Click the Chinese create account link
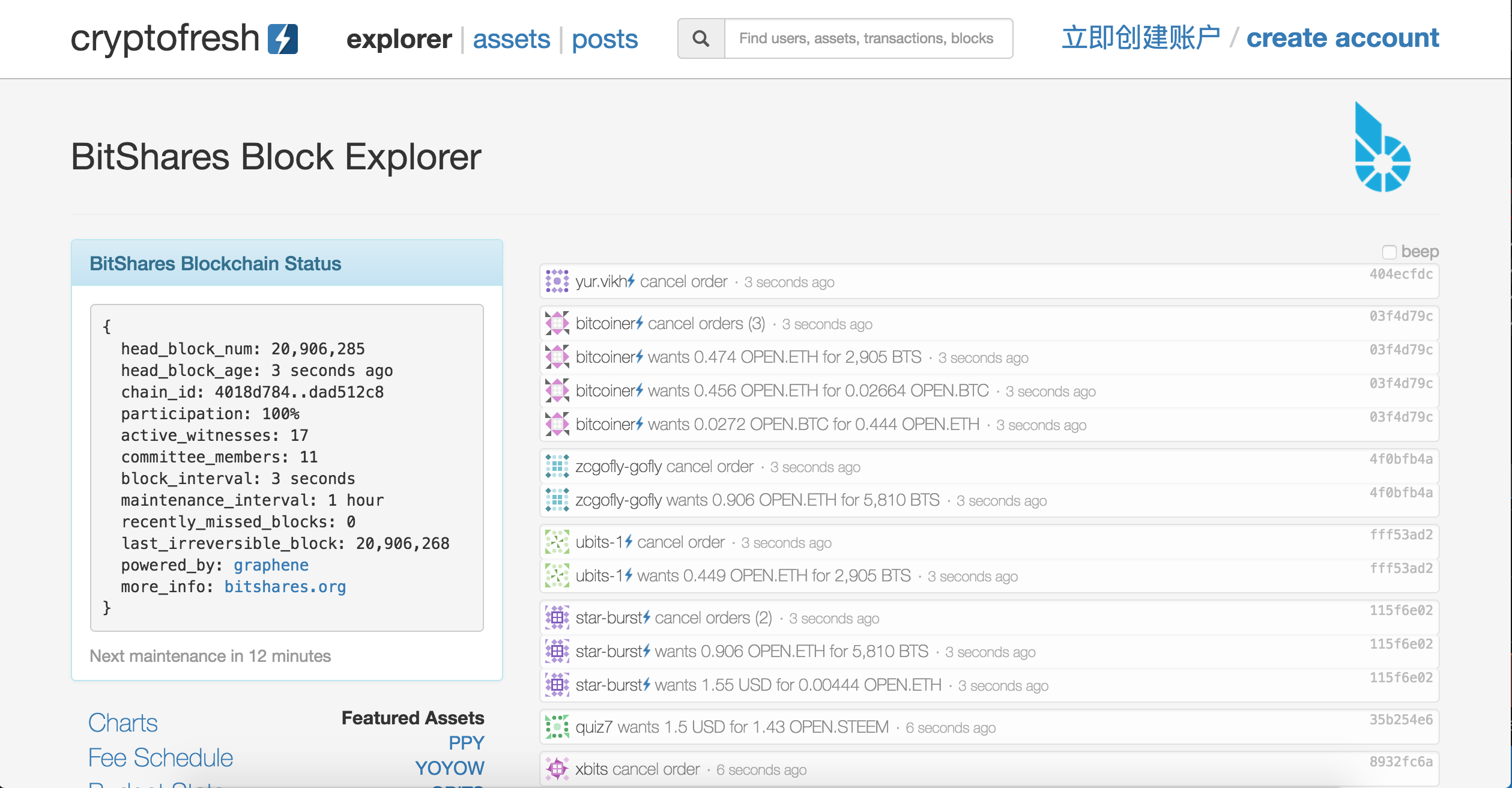1512x788 pixels. 1140,38
